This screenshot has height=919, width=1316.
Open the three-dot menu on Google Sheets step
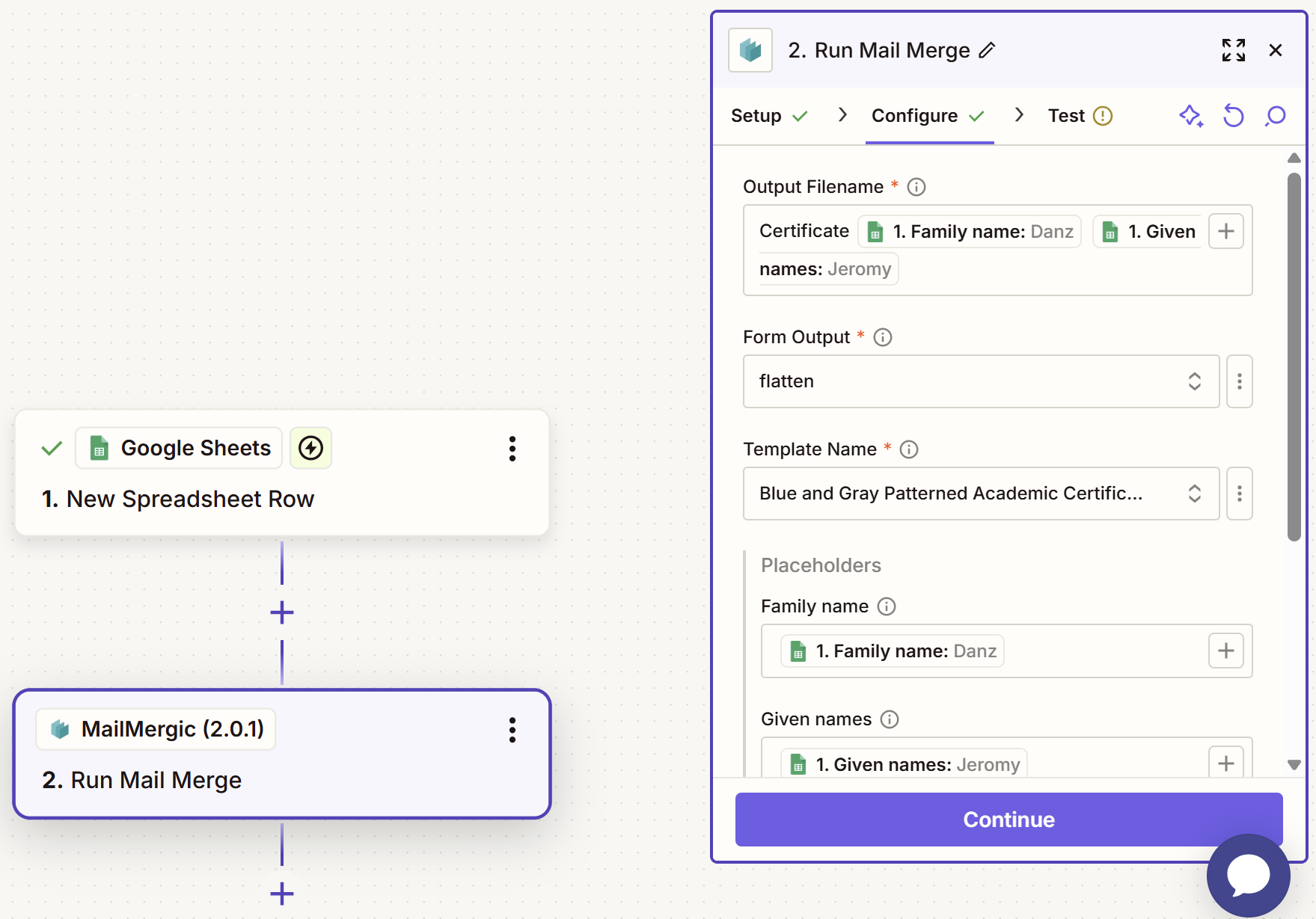pos(512,449)
